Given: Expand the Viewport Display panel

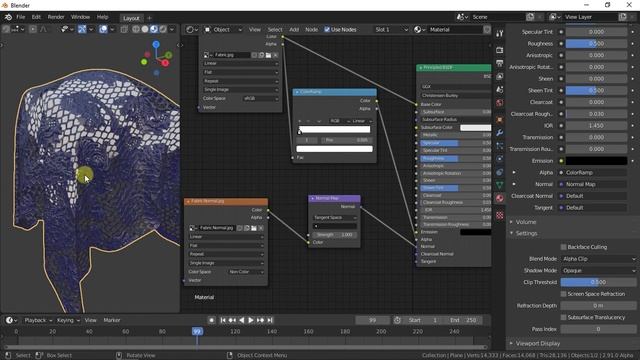Looking at the screenshot, I should click(538, 344).
